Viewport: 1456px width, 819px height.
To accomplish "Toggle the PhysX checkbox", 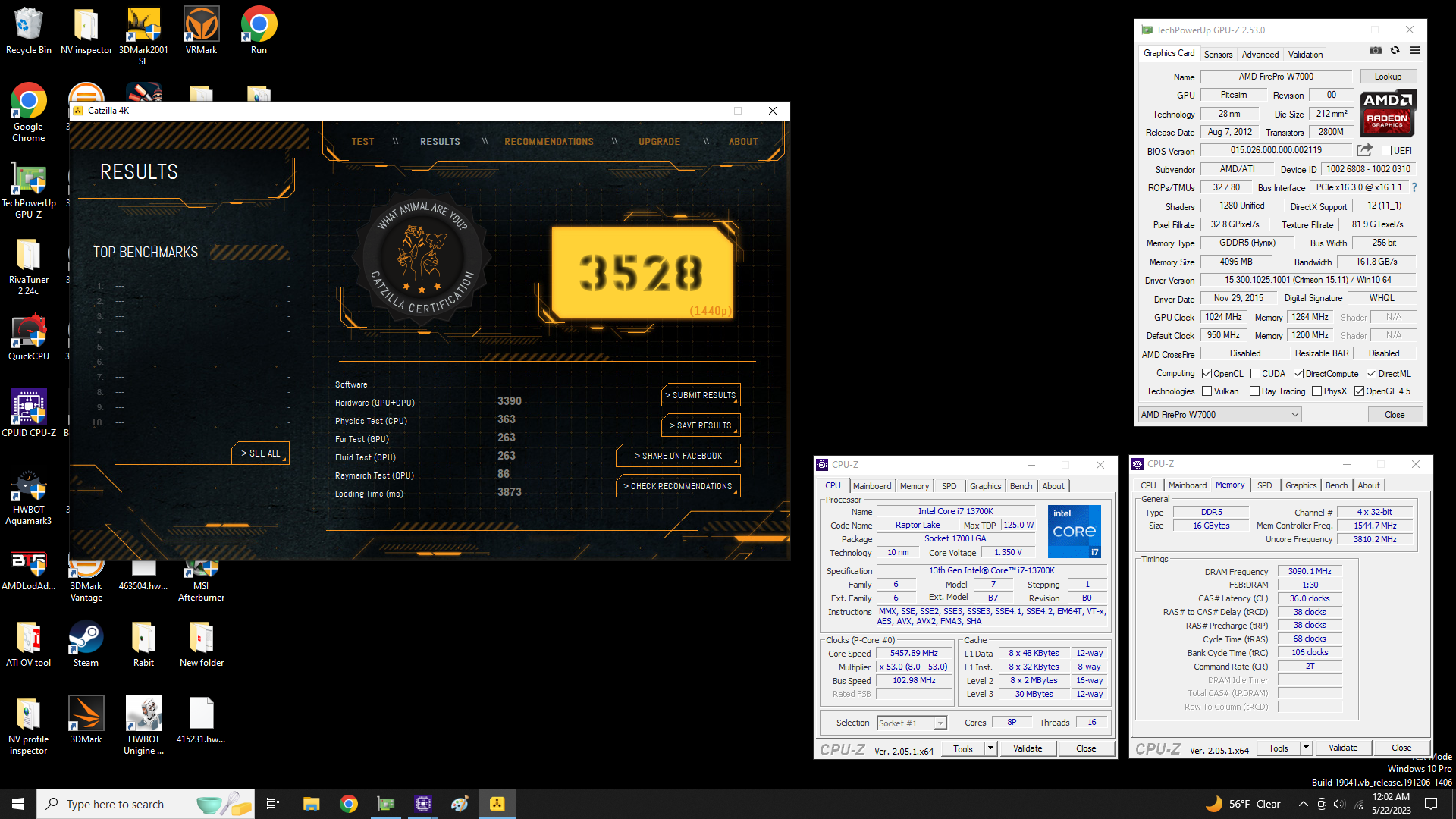I will pos(1317,391).
